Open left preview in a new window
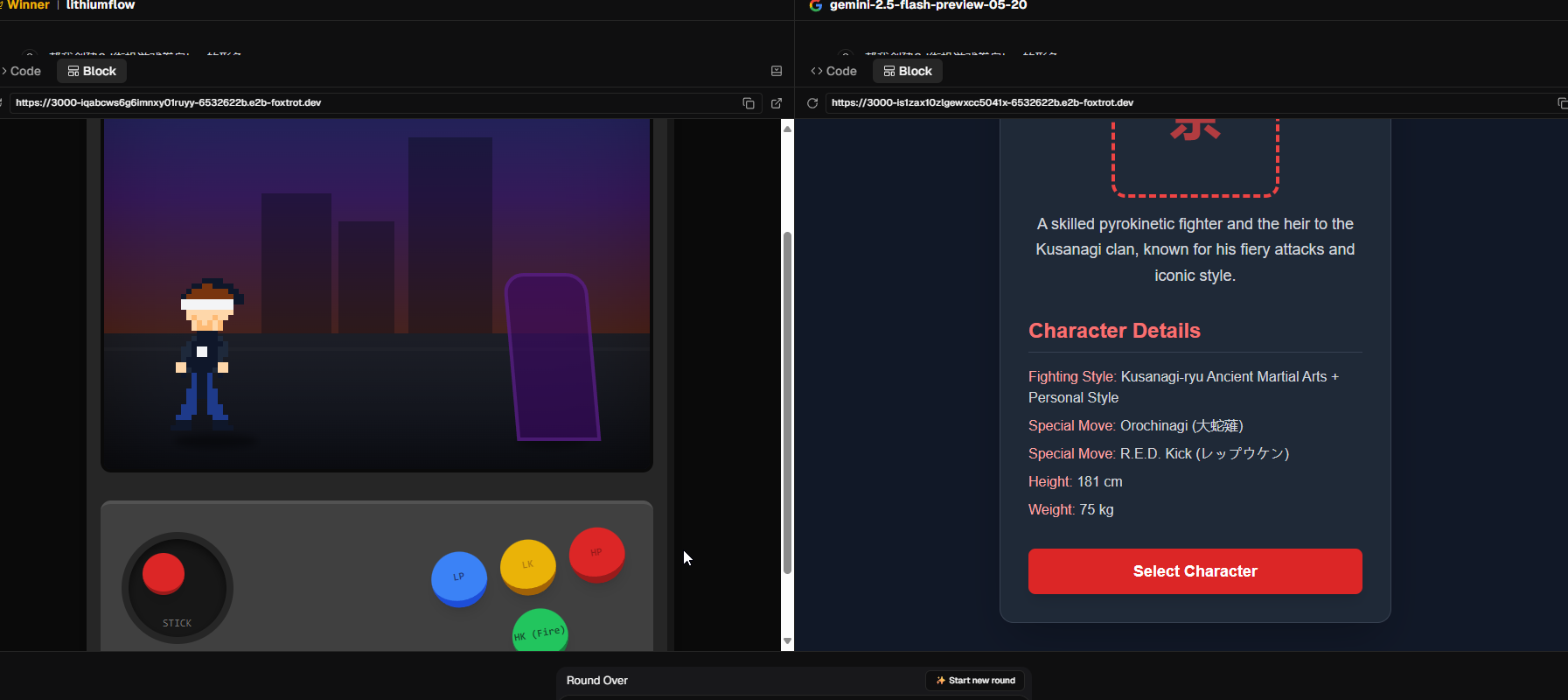1568x700 pixels. click(777, 103)
